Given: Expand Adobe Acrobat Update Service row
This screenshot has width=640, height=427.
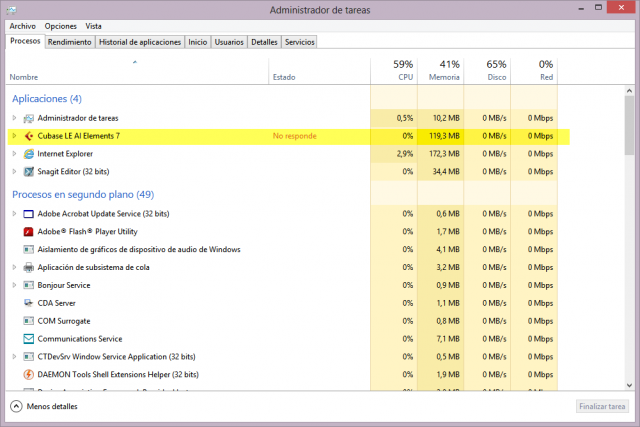Looking at the screenshot, I should [14, 214].
